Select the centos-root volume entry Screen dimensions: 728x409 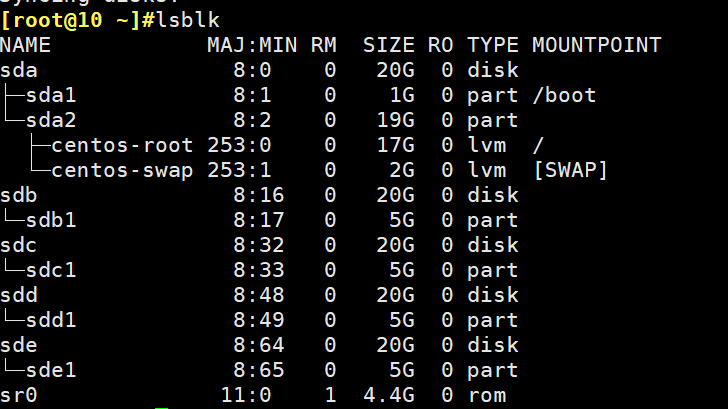click(x=121, y=145)
